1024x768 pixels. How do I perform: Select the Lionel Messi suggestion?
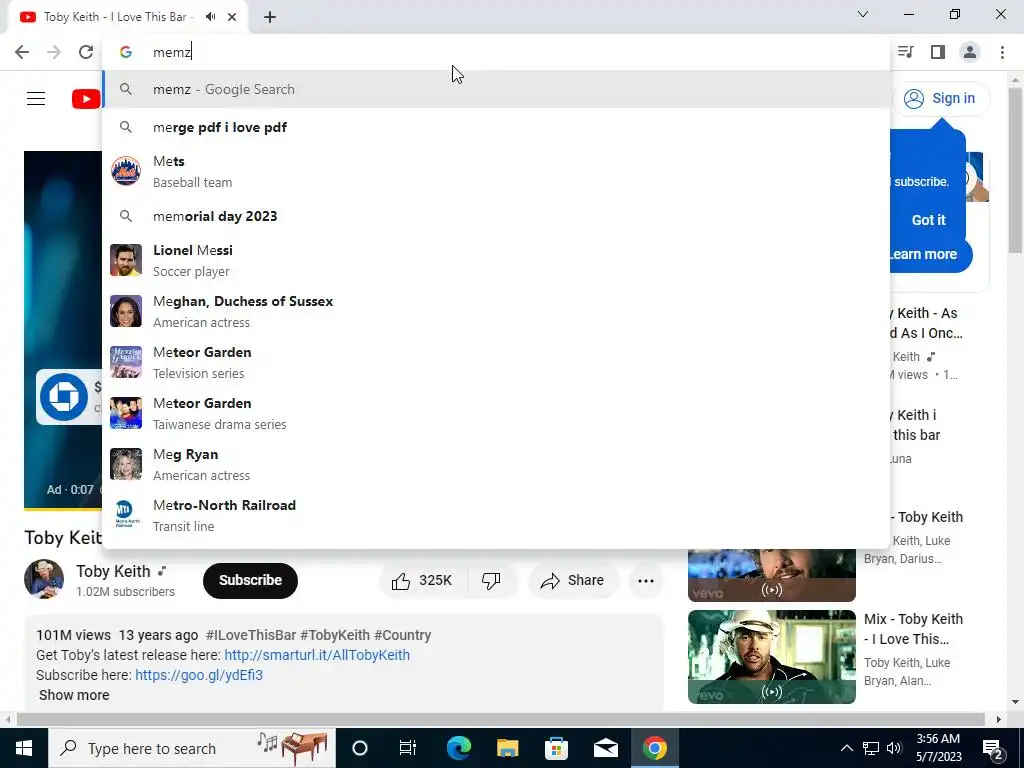pyautogui.click(x=496, y=260)
